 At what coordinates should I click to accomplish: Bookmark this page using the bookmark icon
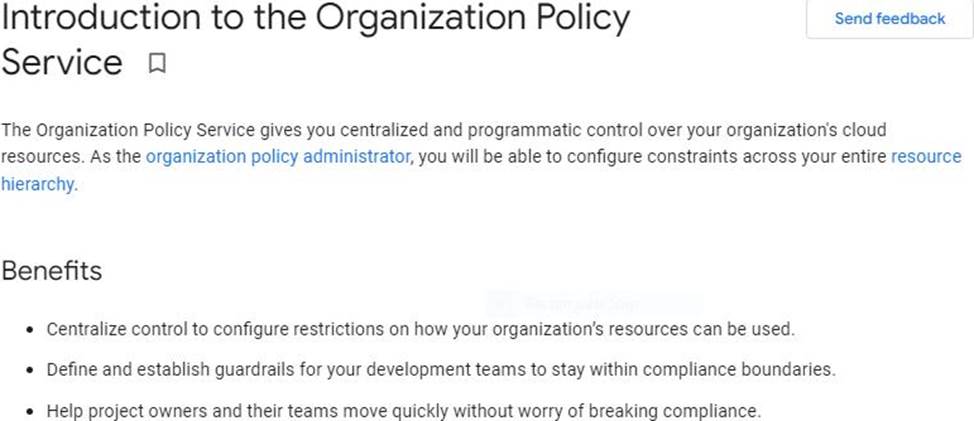pyautogui.click(x=156, y=64)
